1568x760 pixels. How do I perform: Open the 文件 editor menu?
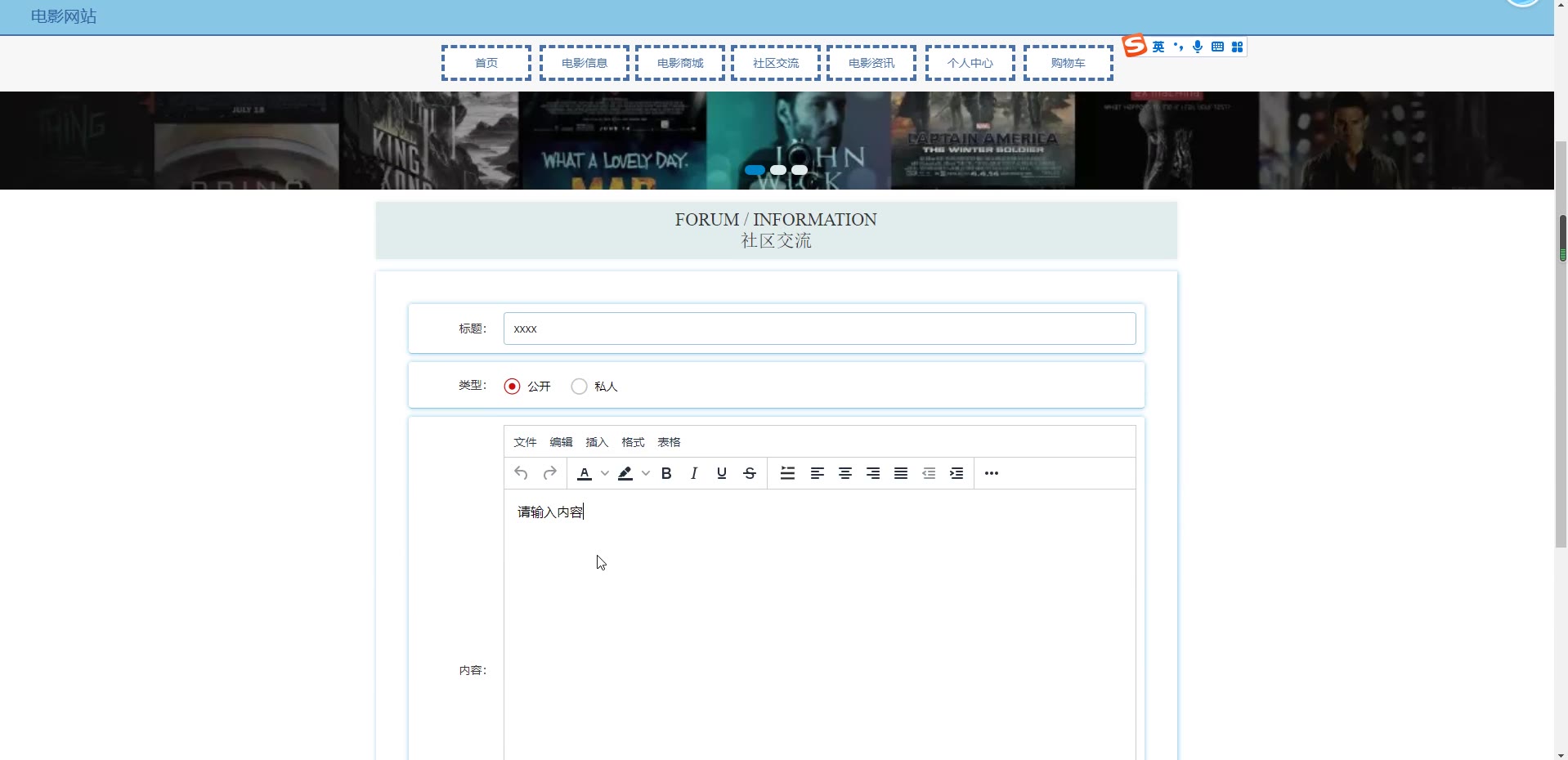click(525, 442)
